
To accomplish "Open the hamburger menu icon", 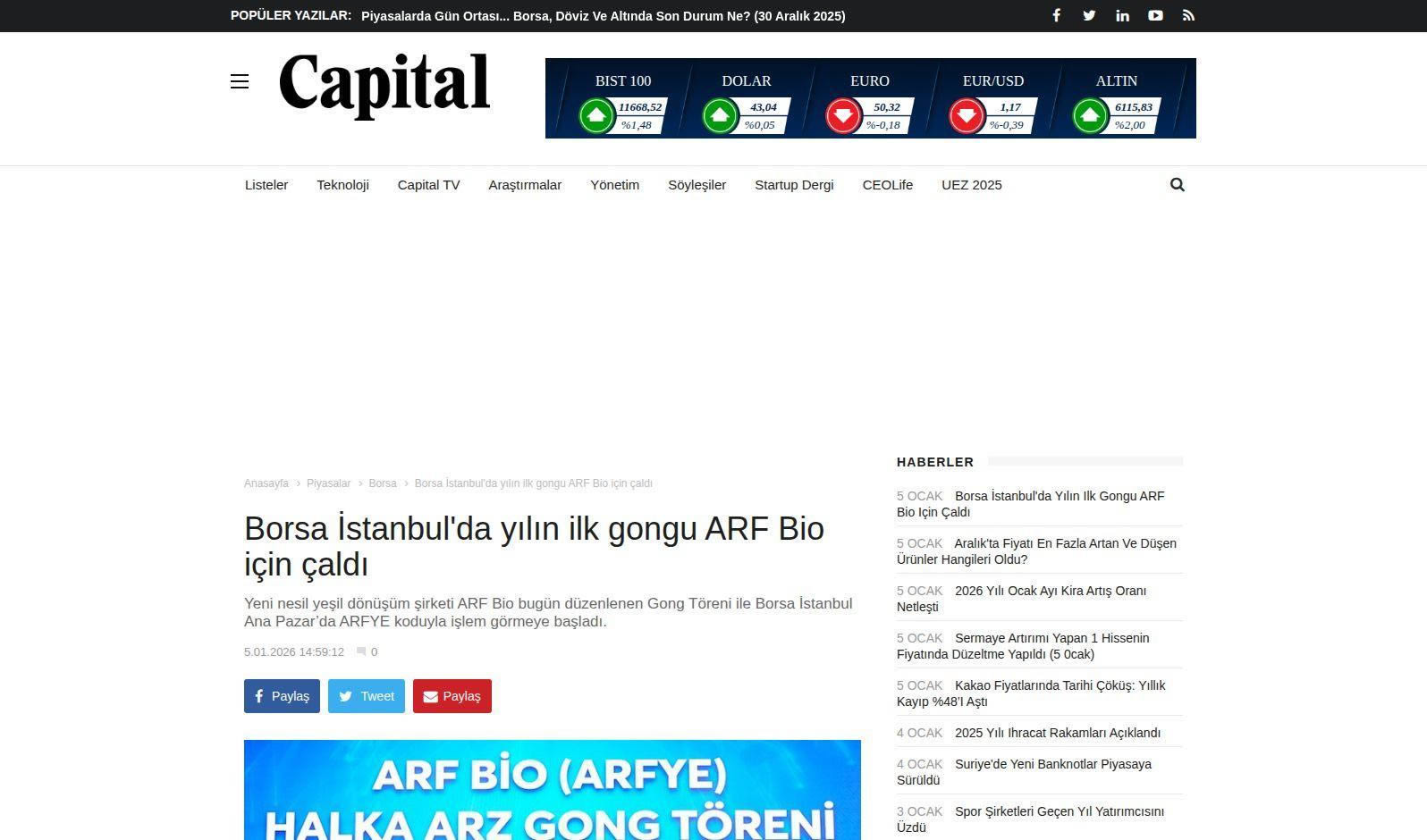I will 240,82.
